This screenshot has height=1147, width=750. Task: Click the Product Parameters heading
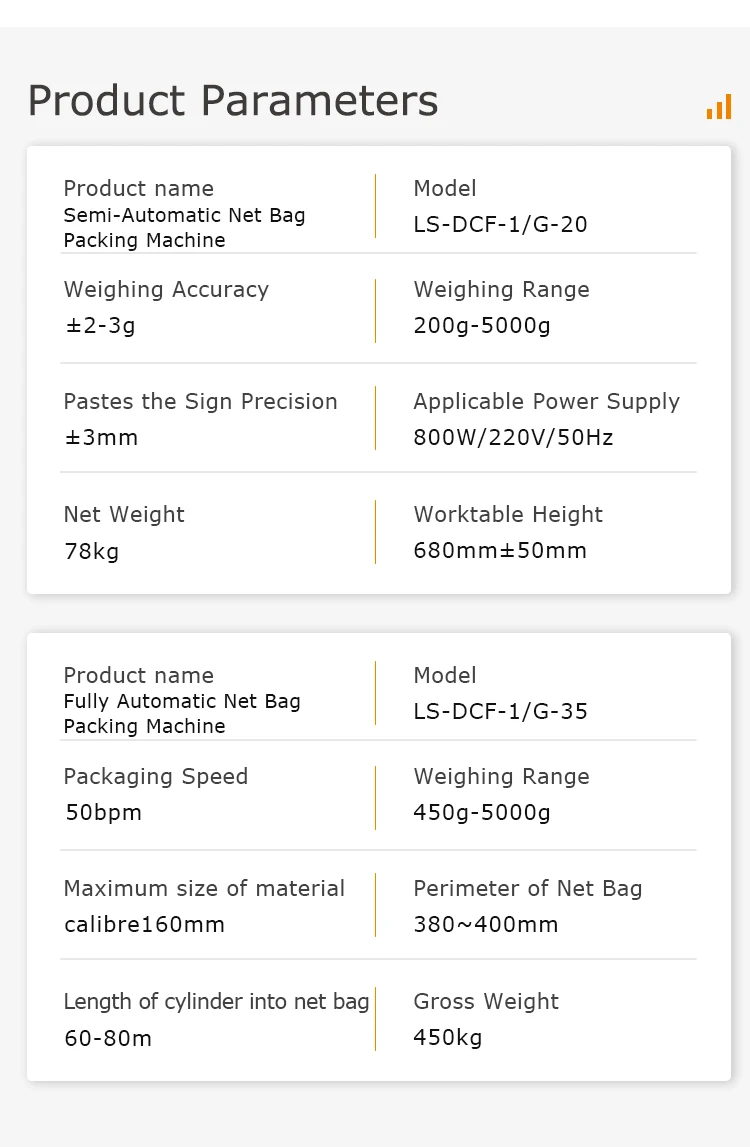tap(232, 101)
